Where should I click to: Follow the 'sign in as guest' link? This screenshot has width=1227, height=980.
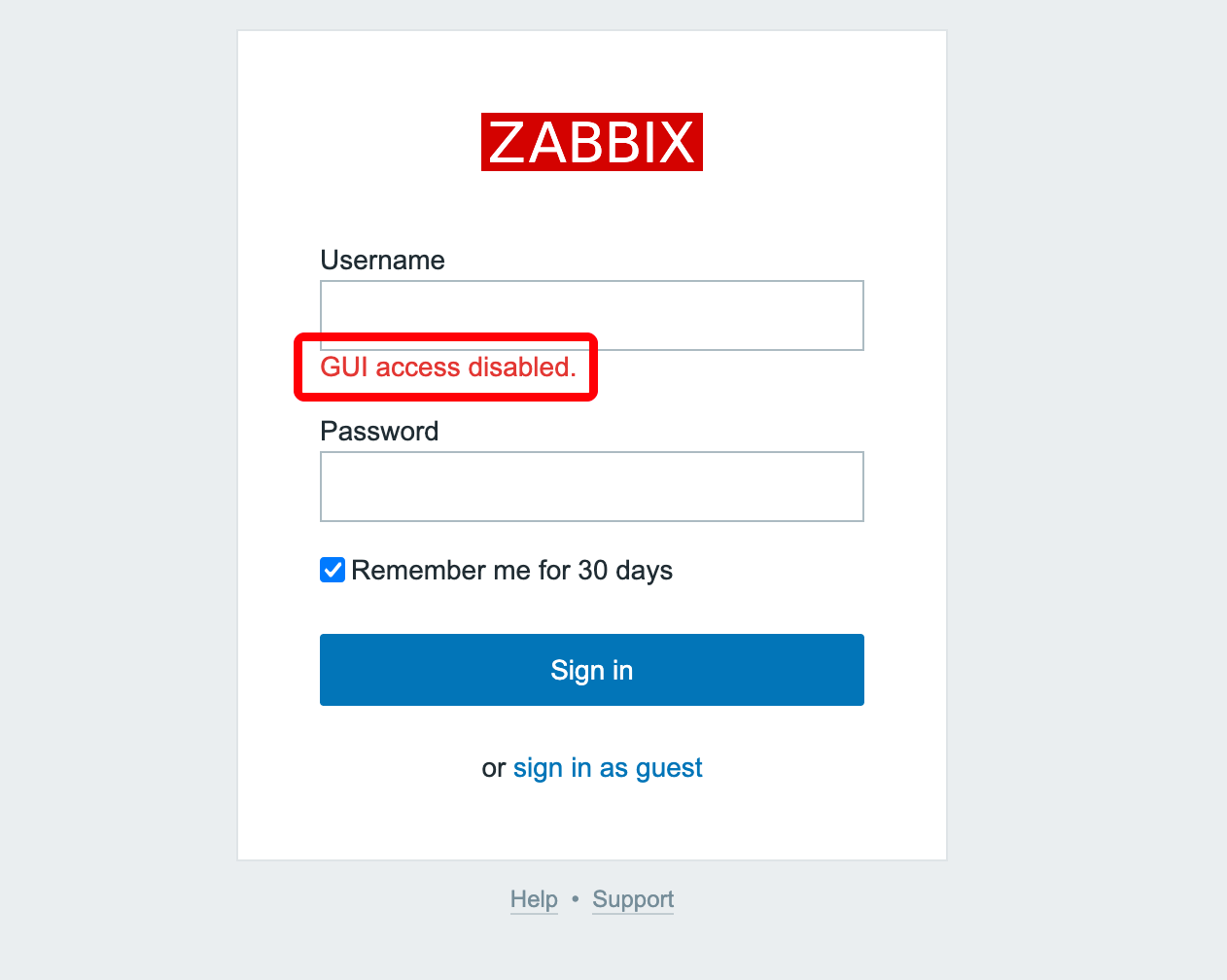[x=608, y=768]
